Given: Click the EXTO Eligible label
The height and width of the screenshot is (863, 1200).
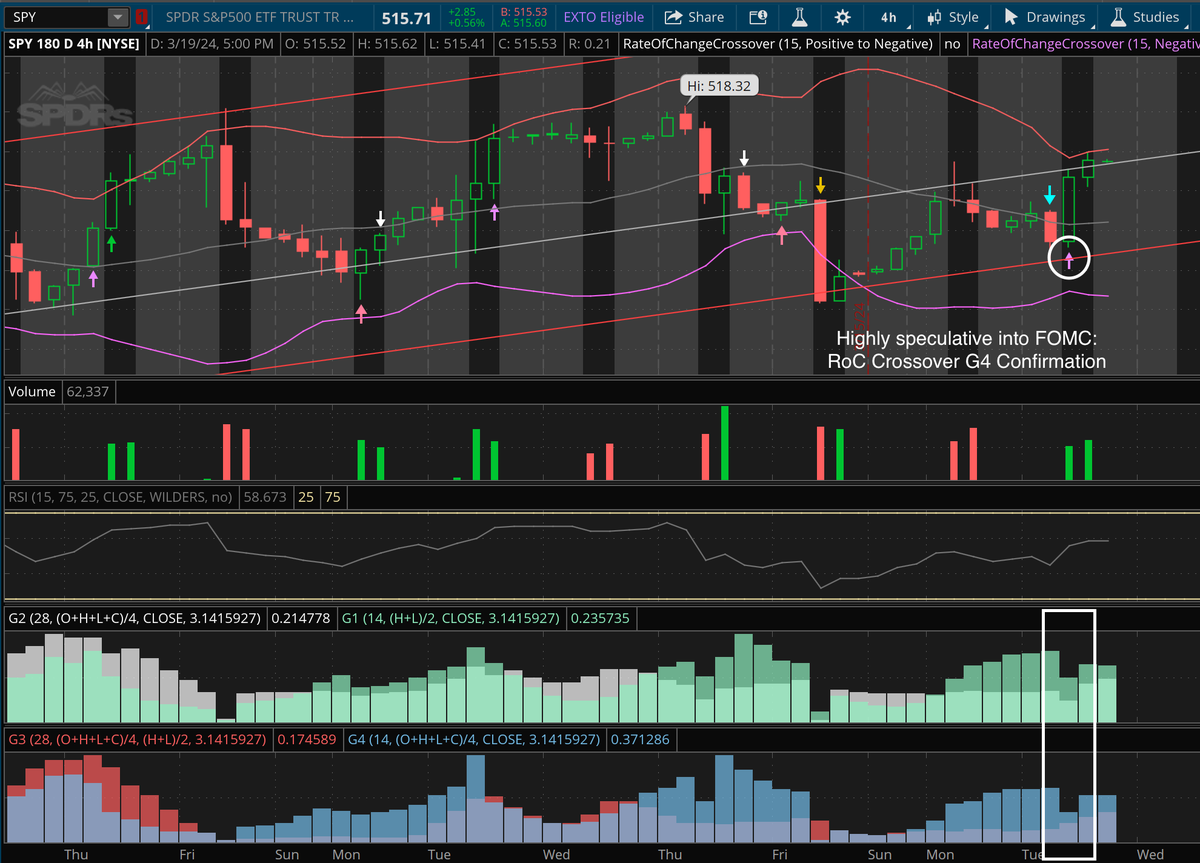Looking at the screenshot, I should pyautogui.click(x=603, y=17).
